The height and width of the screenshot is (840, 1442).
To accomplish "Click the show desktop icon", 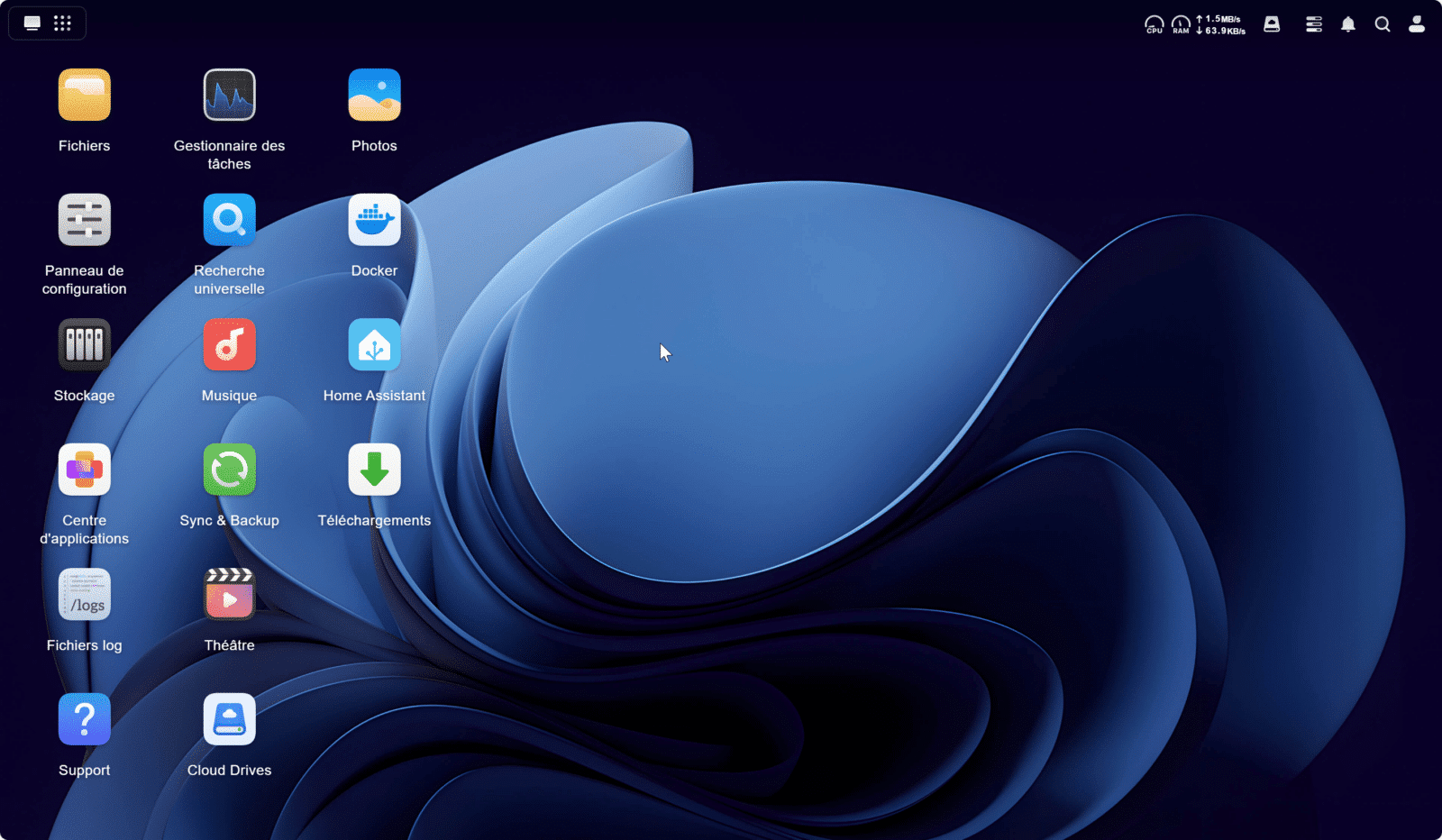I will tap(32, 23).
